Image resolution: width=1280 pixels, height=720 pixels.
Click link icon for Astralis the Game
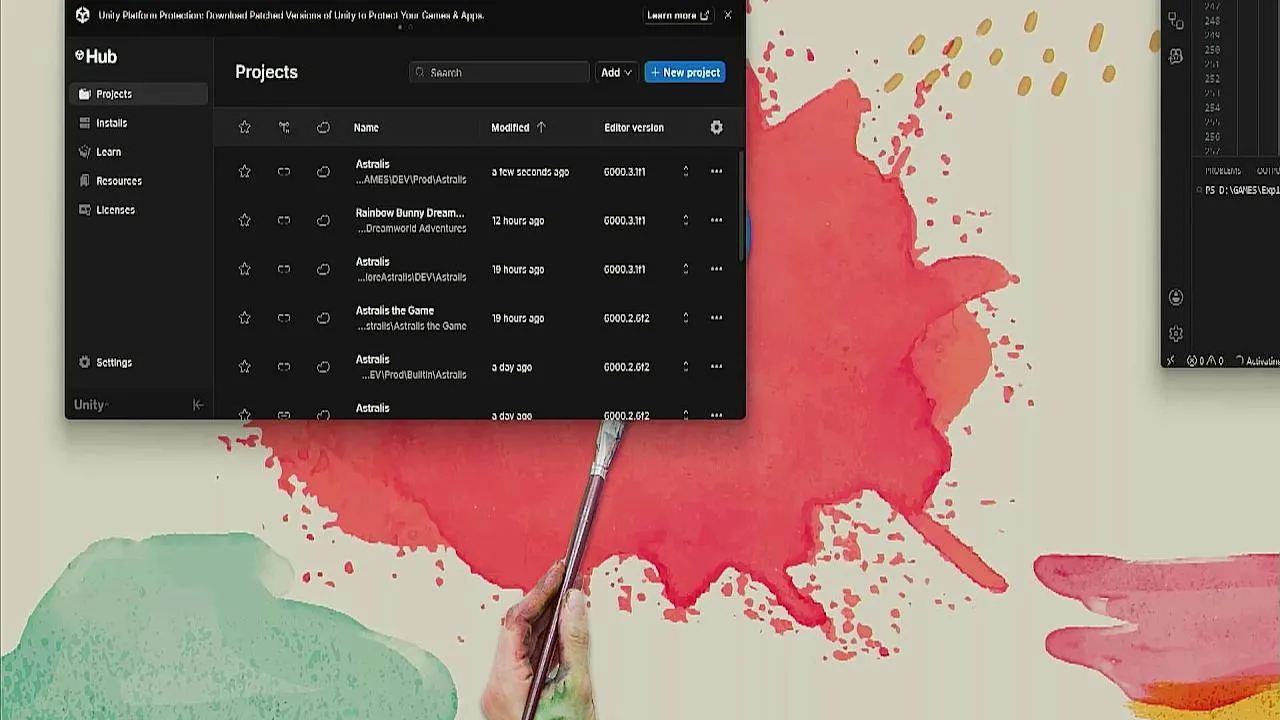point(284,318)
